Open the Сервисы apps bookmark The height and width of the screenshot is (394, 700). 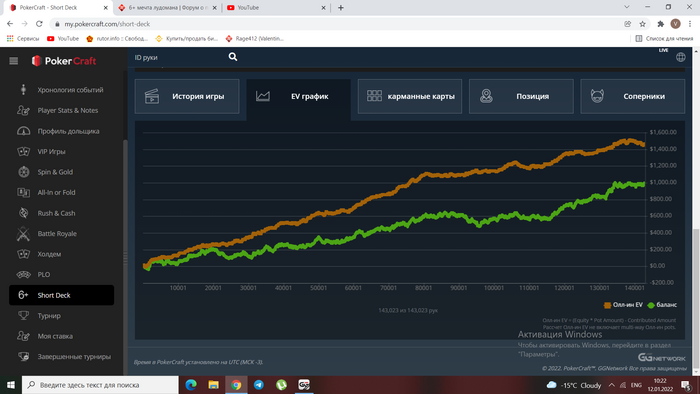tap(23, 39)
